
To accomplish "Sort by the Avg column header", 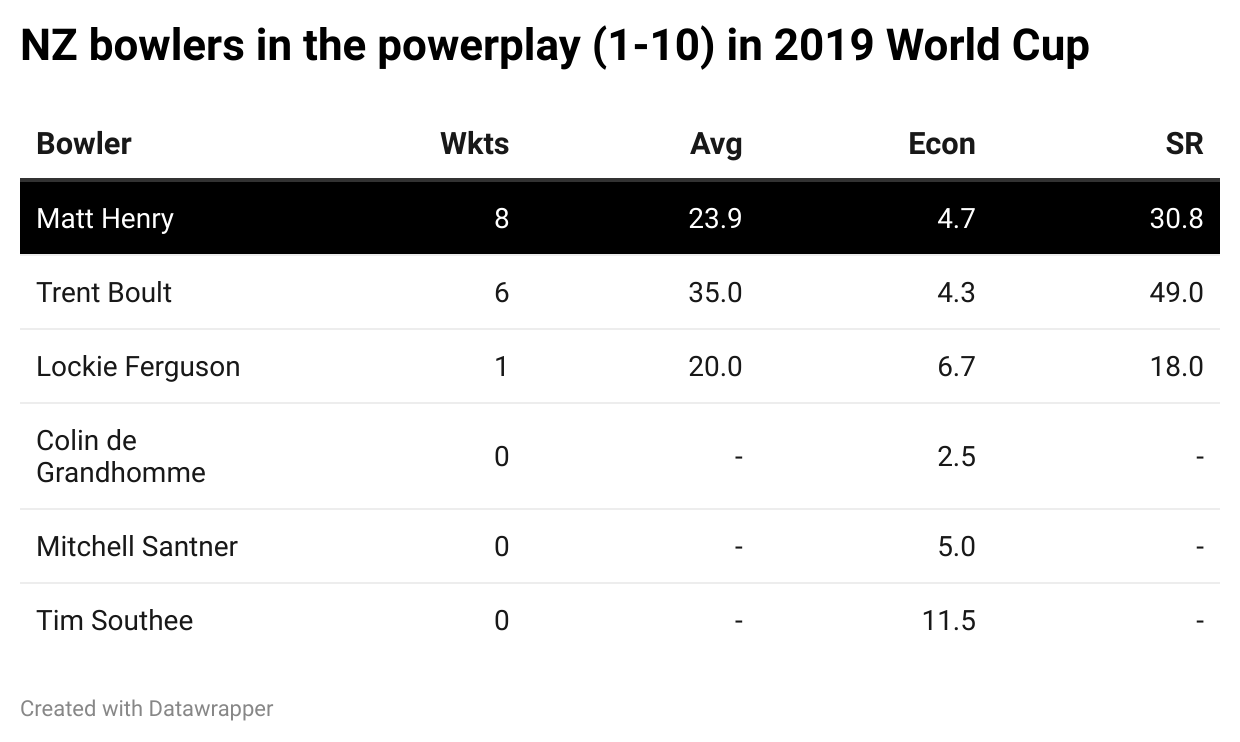I will pyautogui.click(x=716, y=144).
